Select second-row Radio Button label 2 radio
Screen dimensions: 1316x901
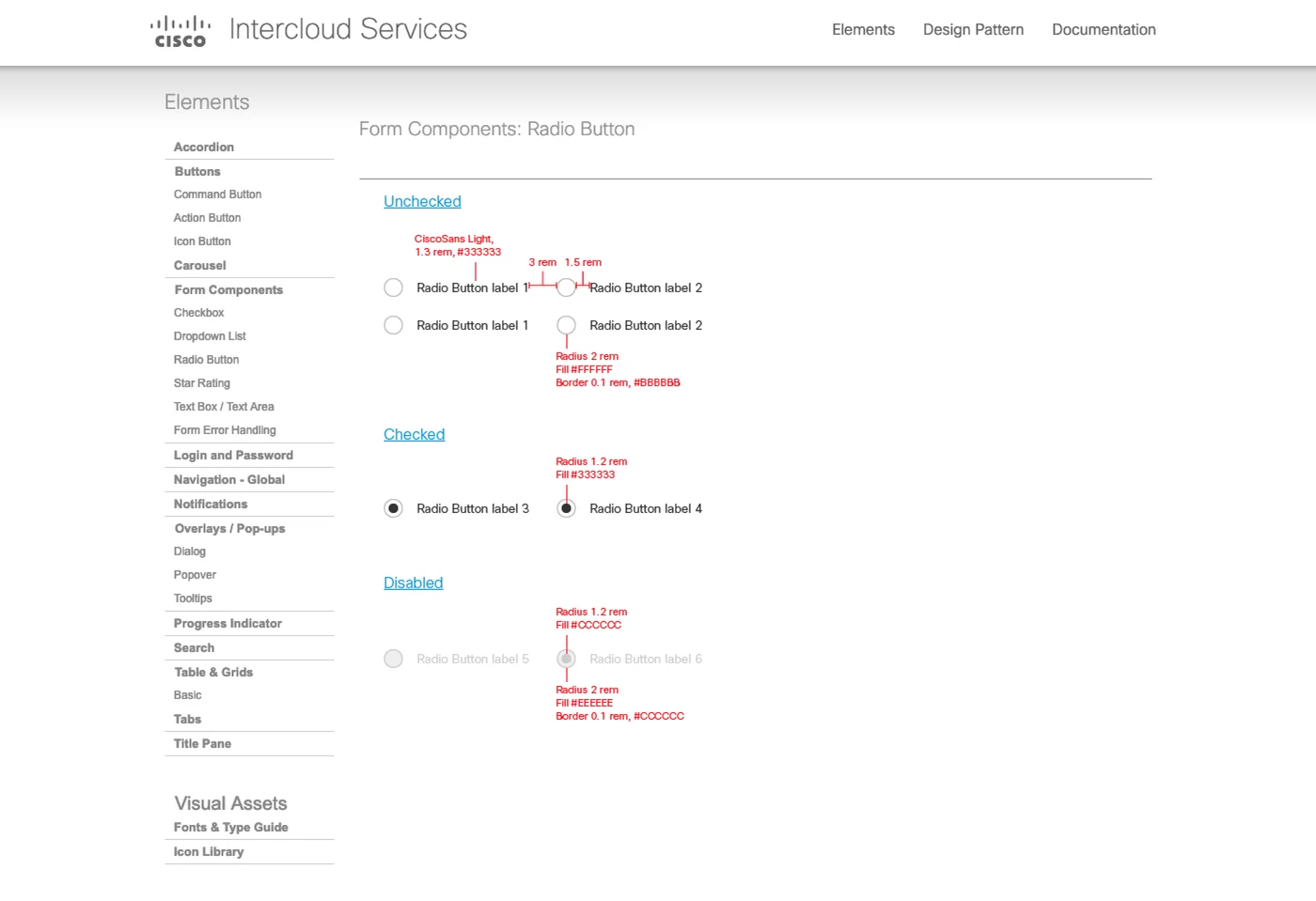pos(566,325)
